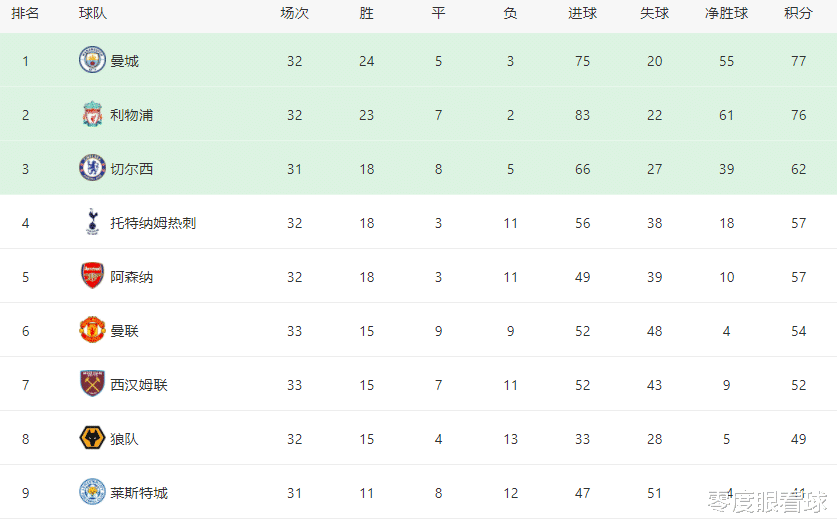Click the Chelsea club crest

pyautogui.click(x=92, y=168)
